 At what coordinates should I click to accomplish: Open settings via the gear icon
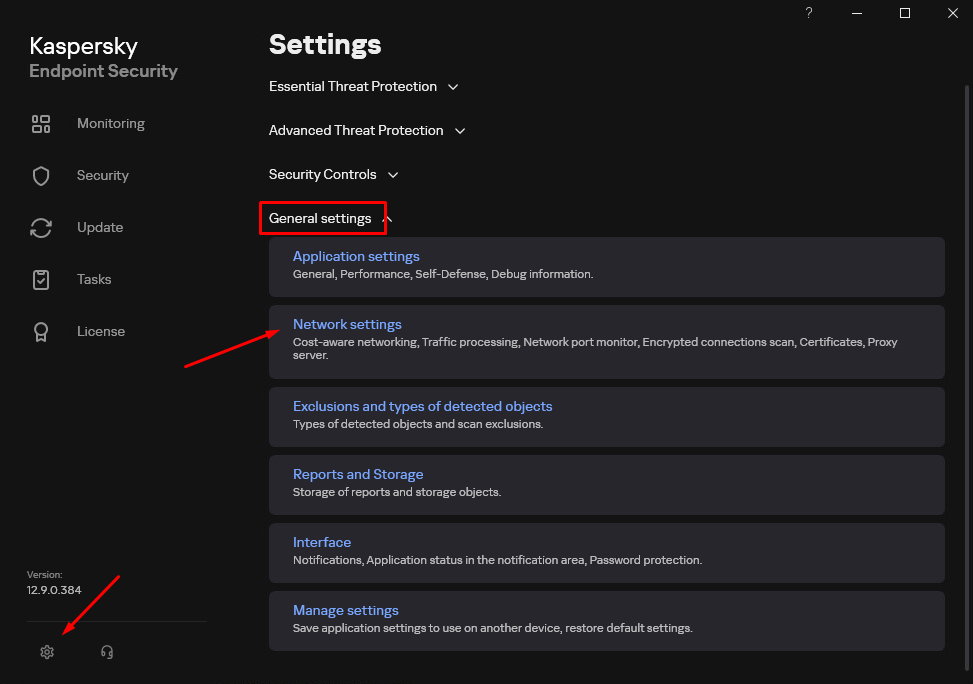tap(46, 652)
